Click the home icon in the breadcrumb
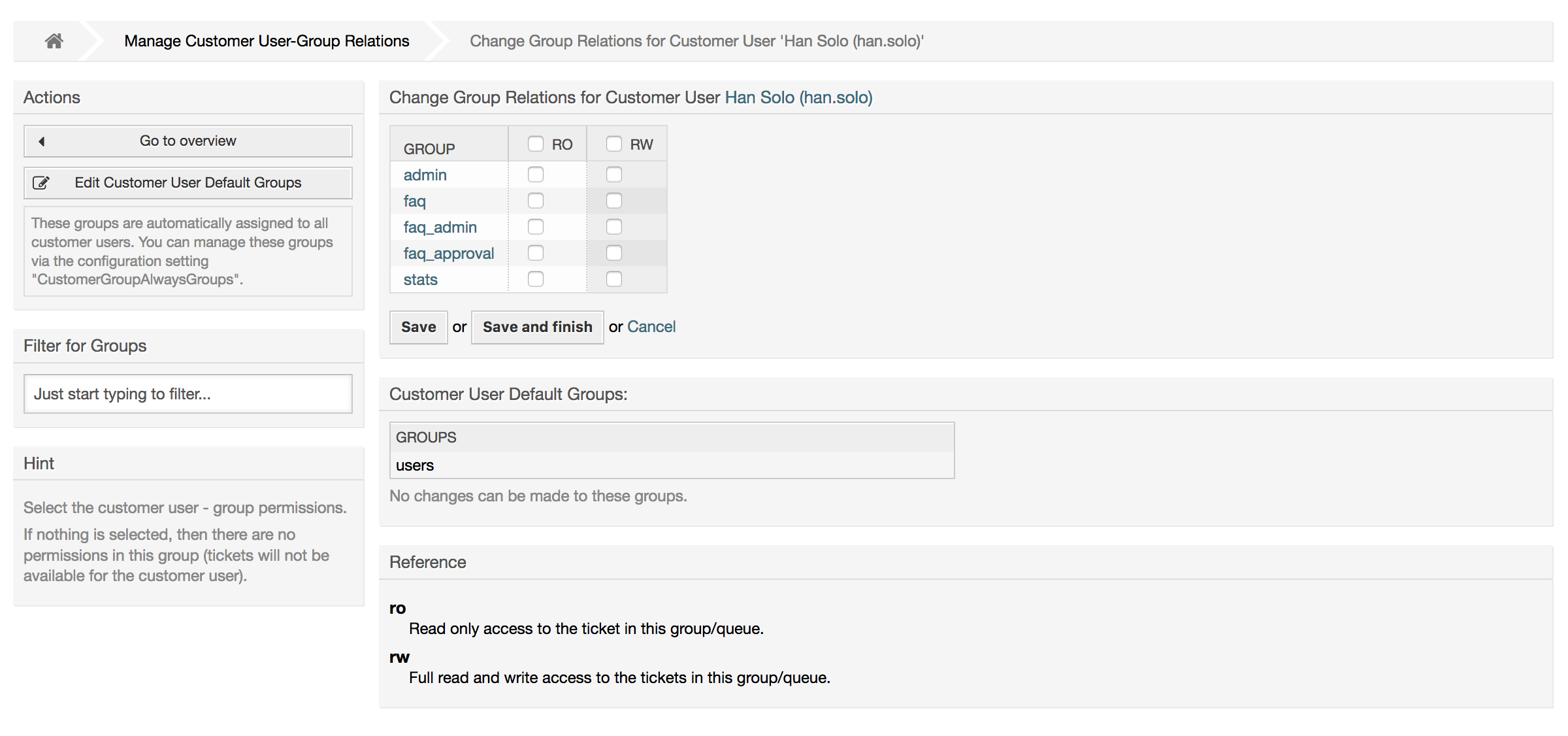Image resolution: width=1568 pixels, height=736 pixels. point(54,41)
